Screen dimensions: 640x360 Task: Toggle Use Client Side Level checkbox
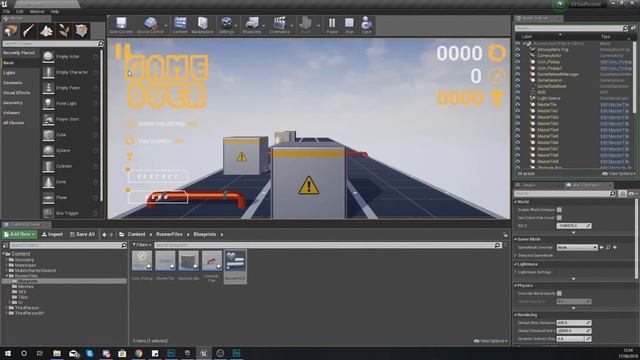[x=559, y=218]
